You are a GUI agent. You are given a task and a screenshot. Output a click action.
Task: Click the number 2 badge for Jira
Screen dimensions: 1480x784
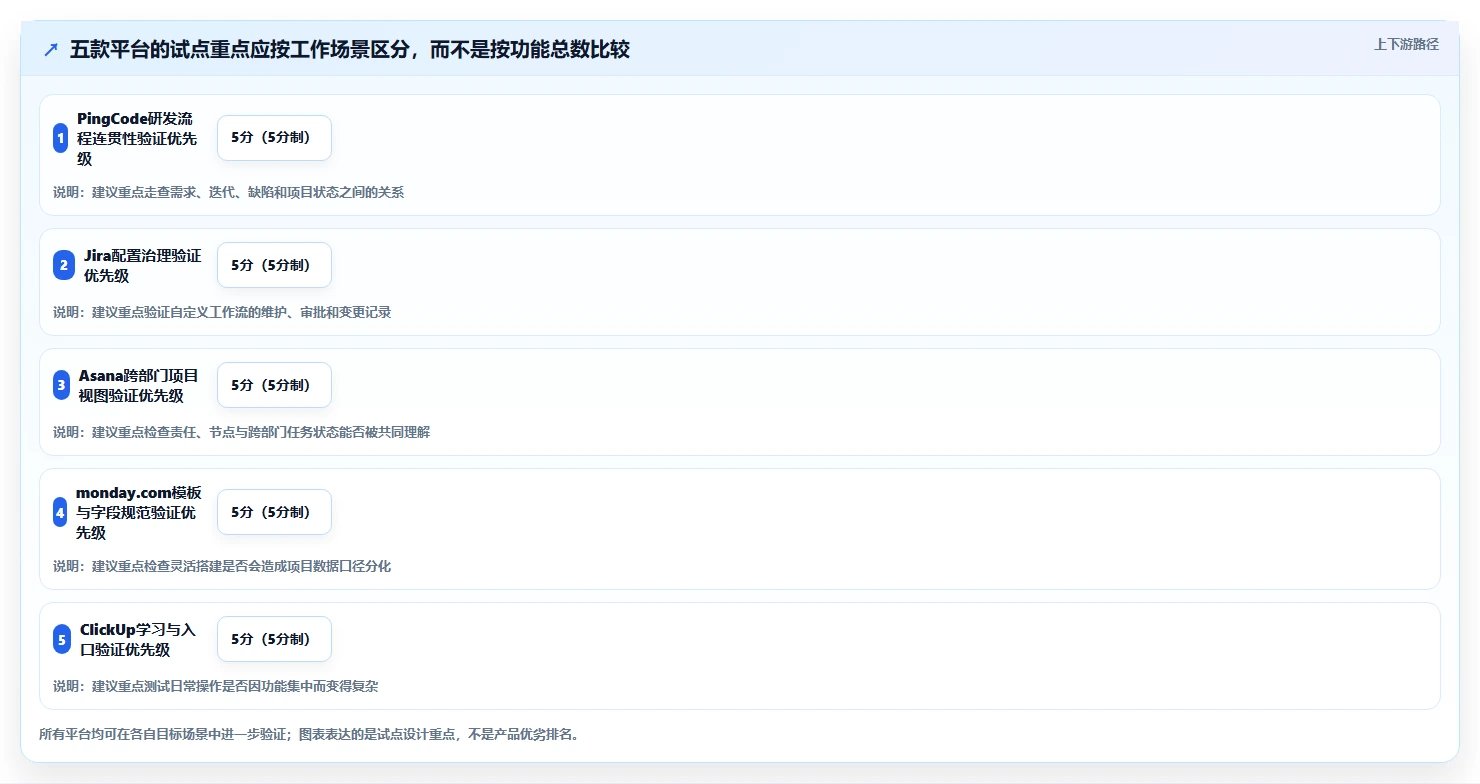[64, 265]
